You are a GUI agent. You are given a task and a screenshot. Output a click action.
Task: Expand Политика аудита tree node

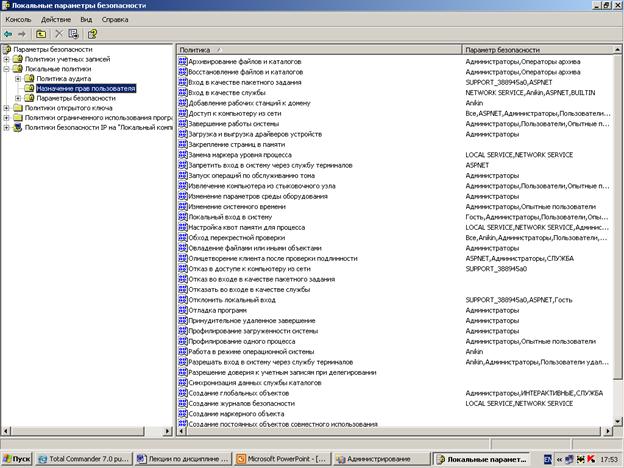pos(18,79)
